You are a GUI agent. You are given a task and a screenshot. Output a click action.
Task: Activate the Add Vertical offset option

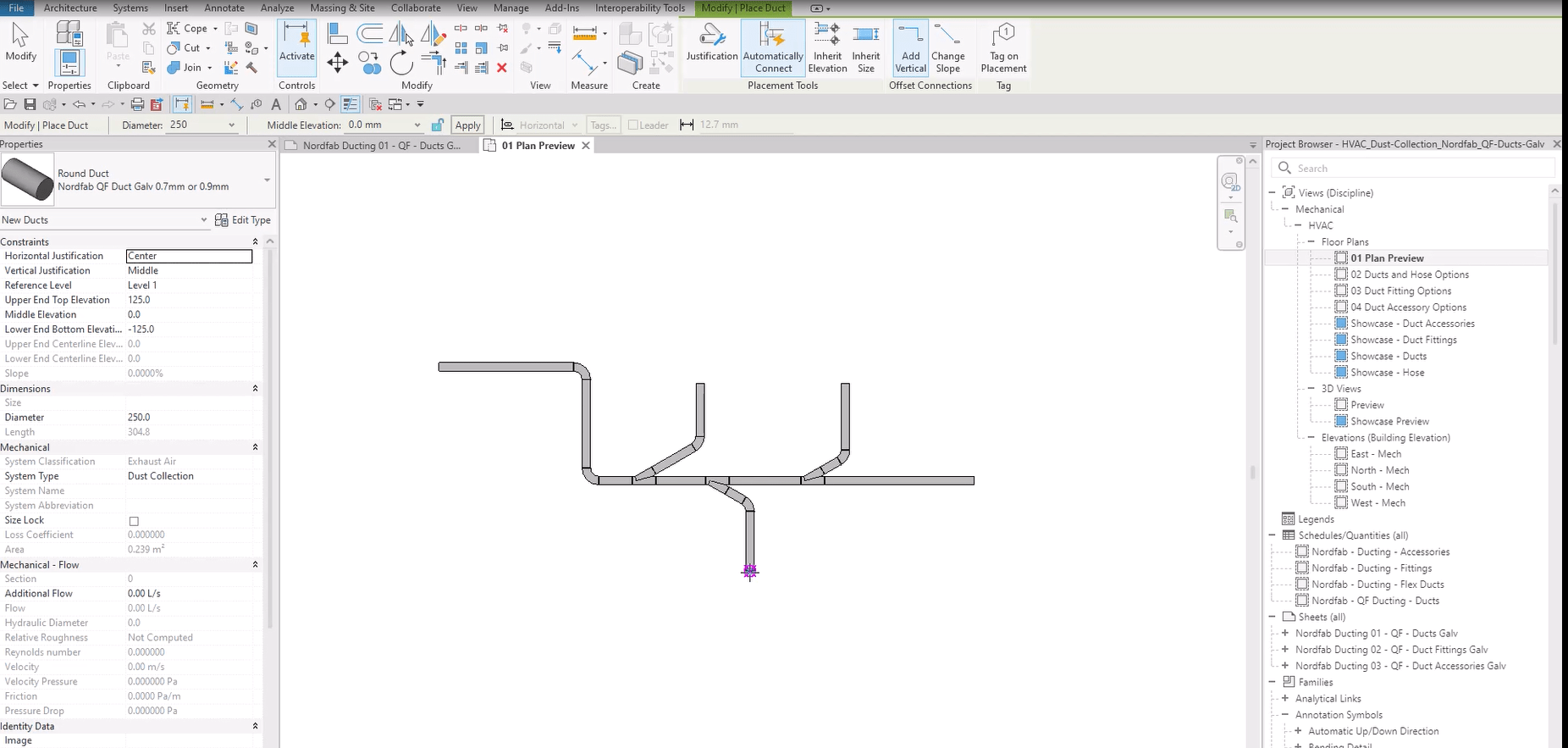pyautogui.click(x=910, y=48)
